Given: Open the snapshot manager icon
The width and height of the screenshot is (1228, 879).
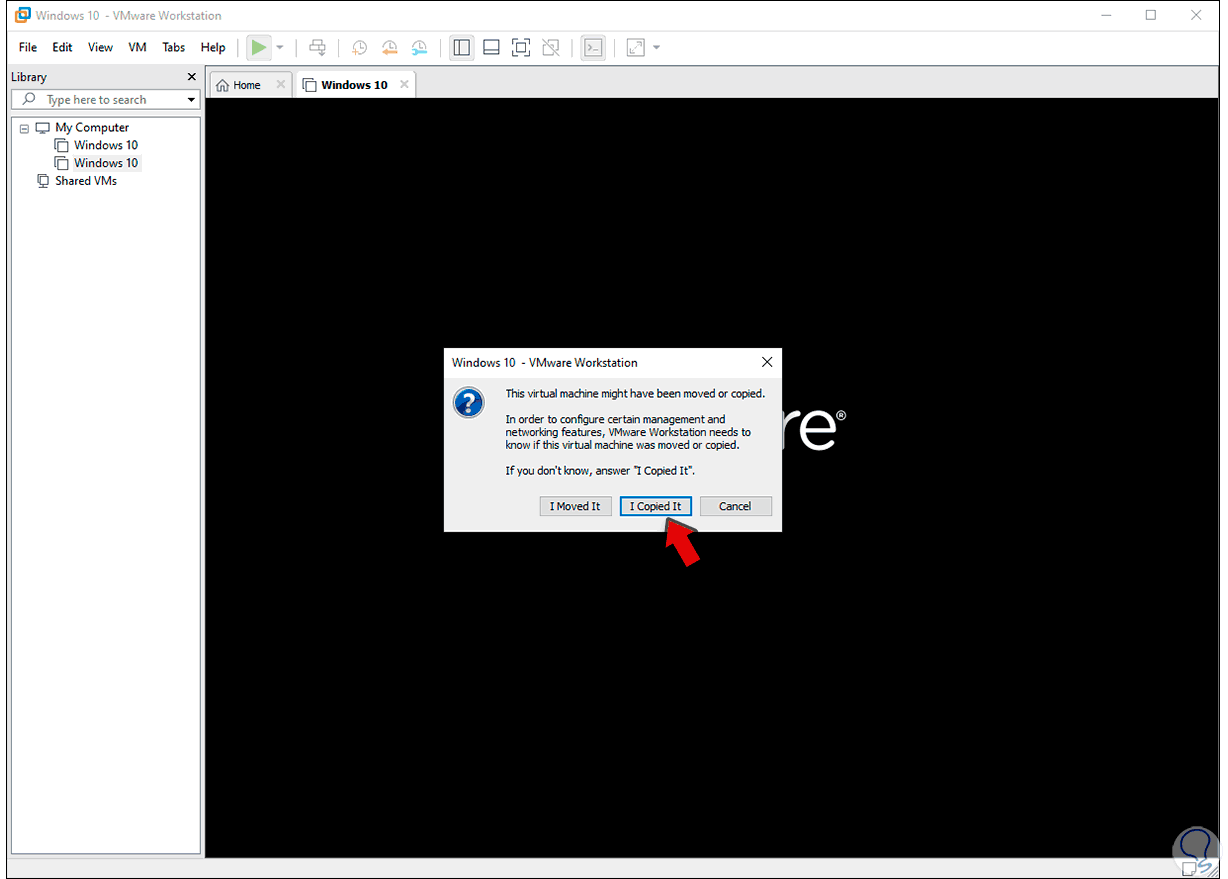Looking at the screenshot, I should pos(420,47).
